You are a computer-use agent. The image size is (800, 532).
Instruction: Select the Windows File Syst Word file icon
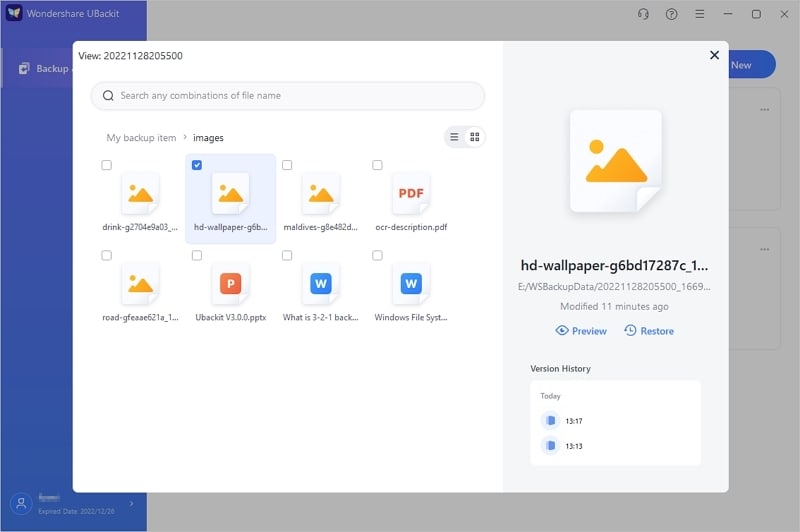pyautogui.click(x=411, y=284)
